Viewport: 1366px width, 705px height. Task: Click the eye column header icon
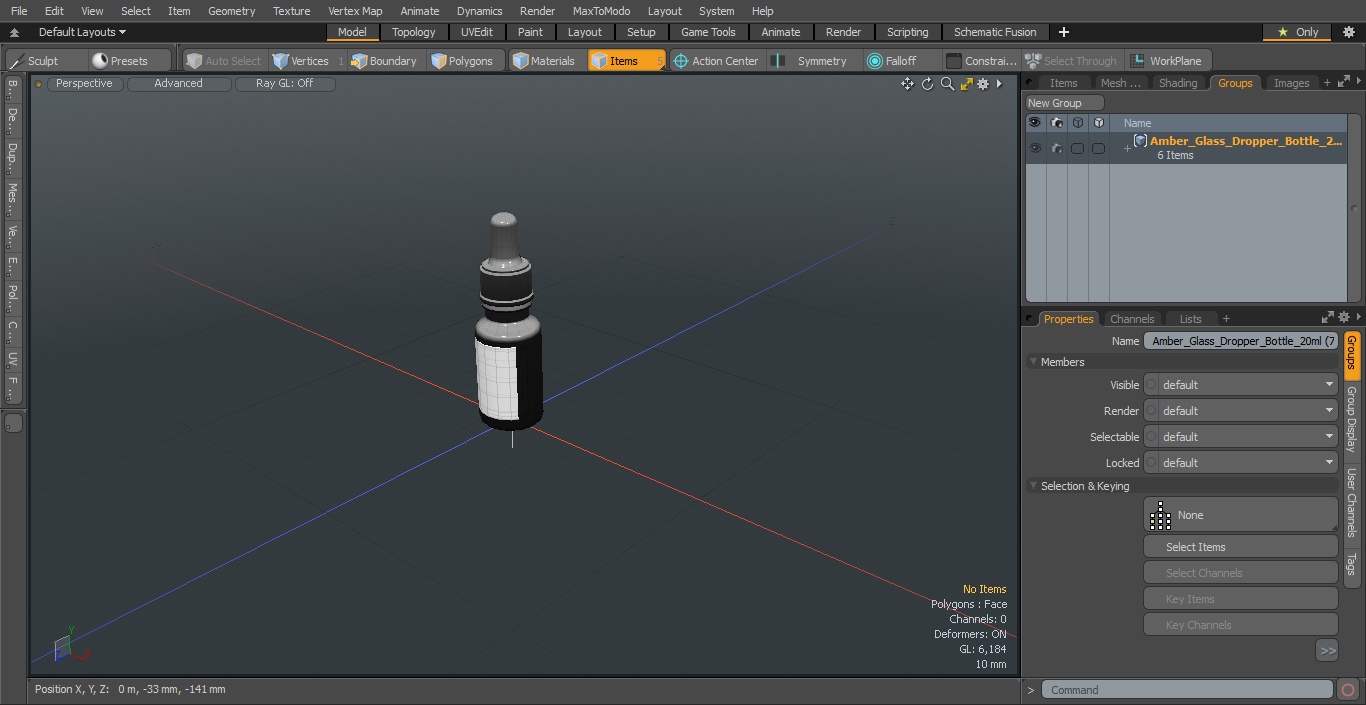pos(1034,123)
